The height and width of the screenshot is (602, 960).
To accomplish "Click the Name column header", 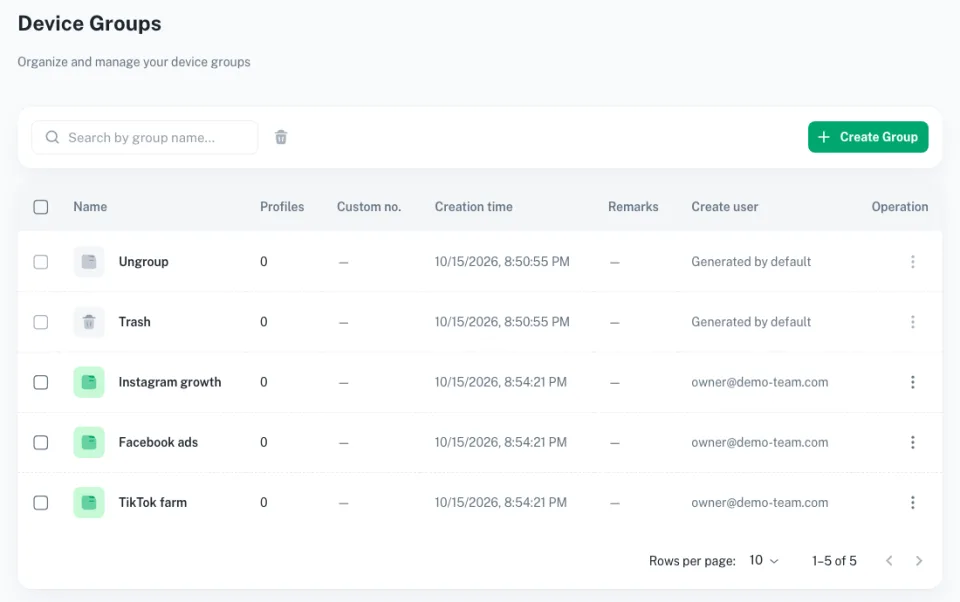I will 90,207.
